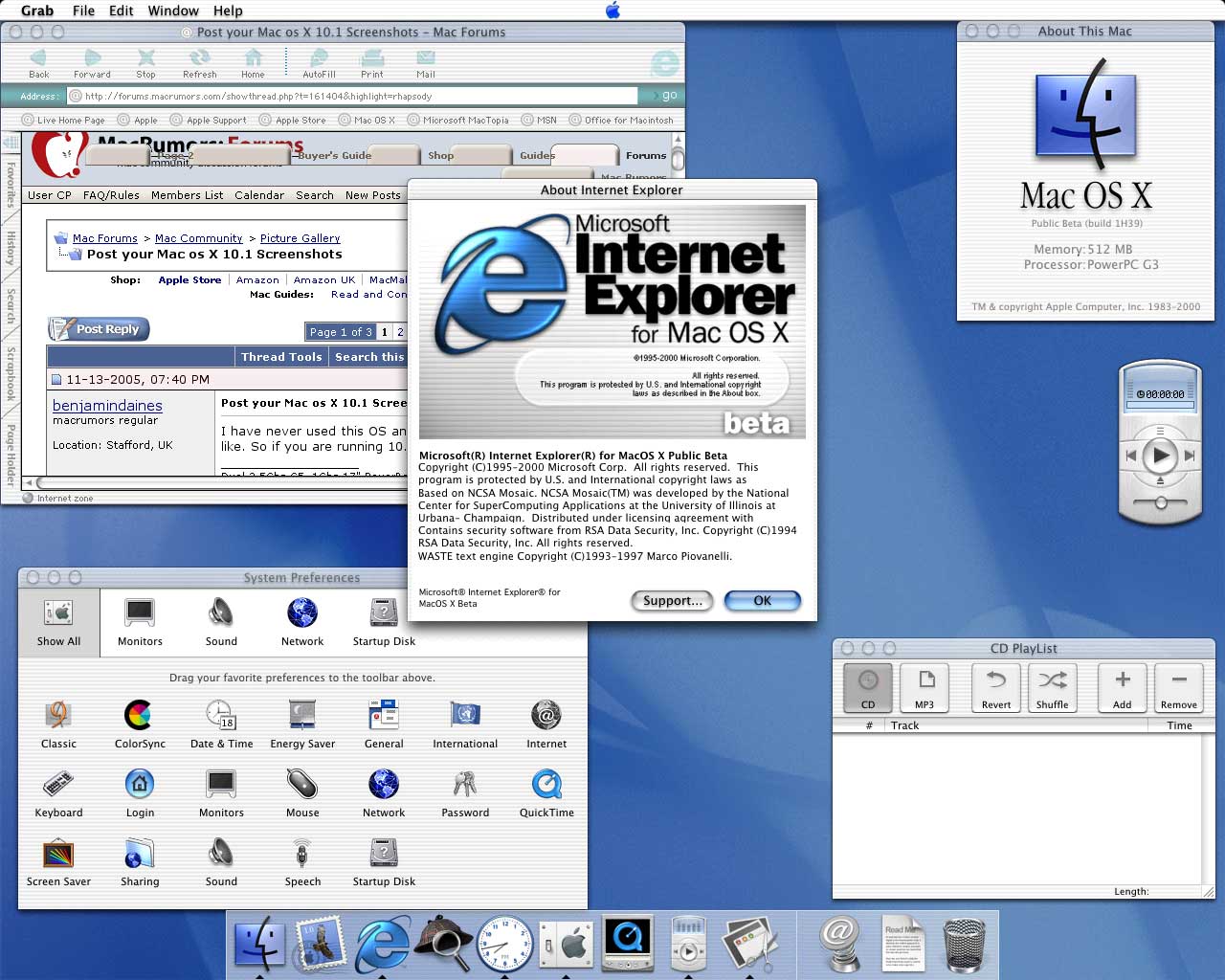Click the Support... button
Viewport: 1225px width, 980px height.
672,600
